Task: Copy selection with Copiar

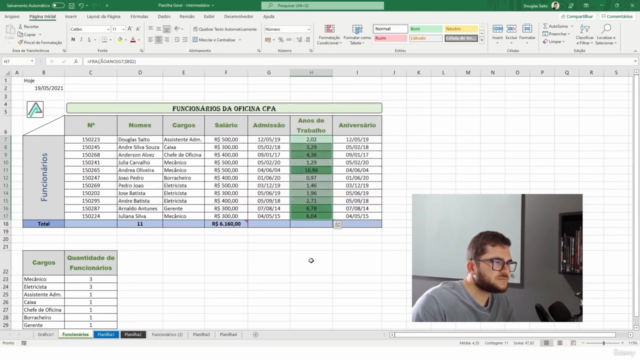Action: click(27, 35)
